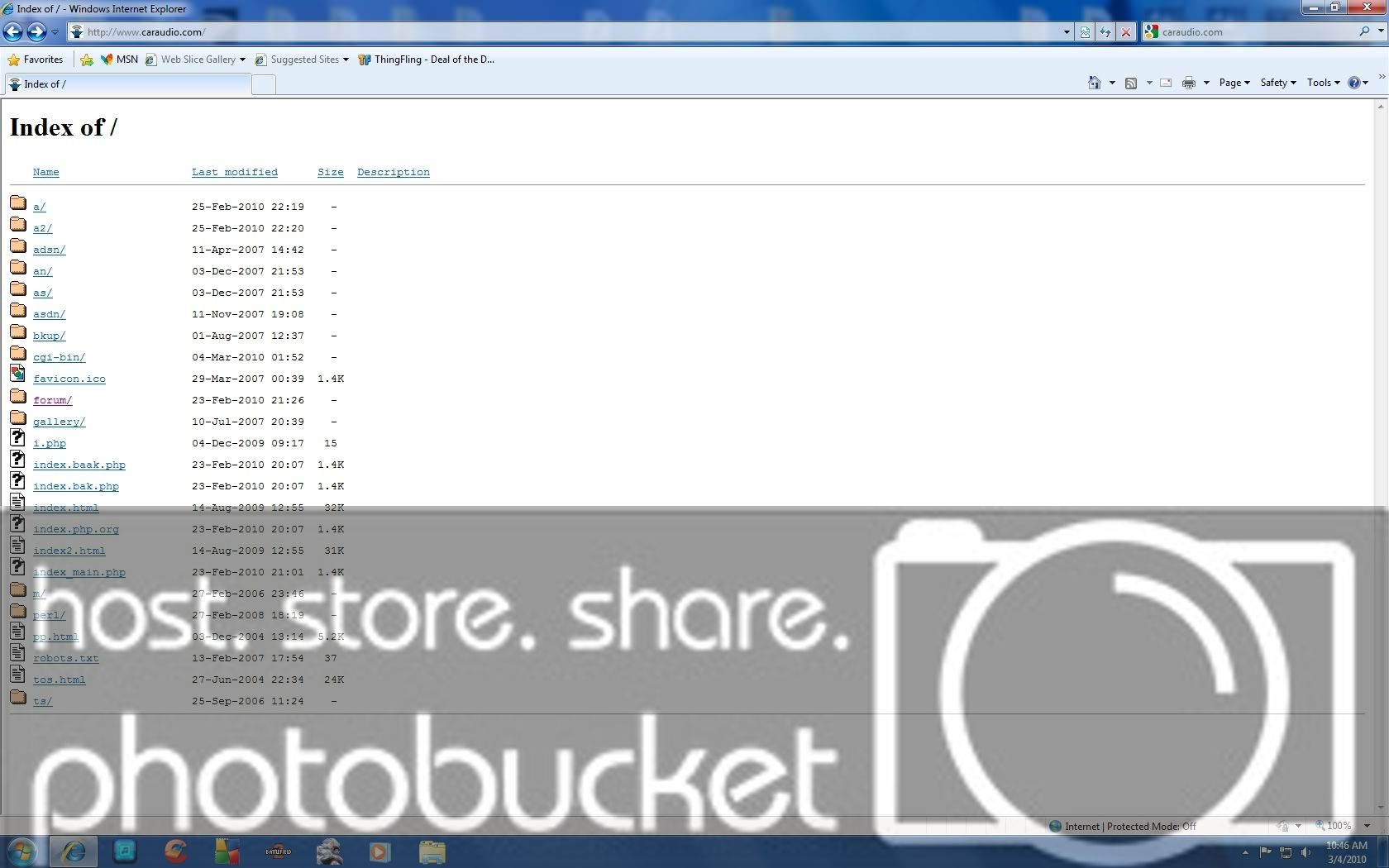1389x868 pixels.
Task: Open the index.baak.php file link
Action: coord(79,465)
